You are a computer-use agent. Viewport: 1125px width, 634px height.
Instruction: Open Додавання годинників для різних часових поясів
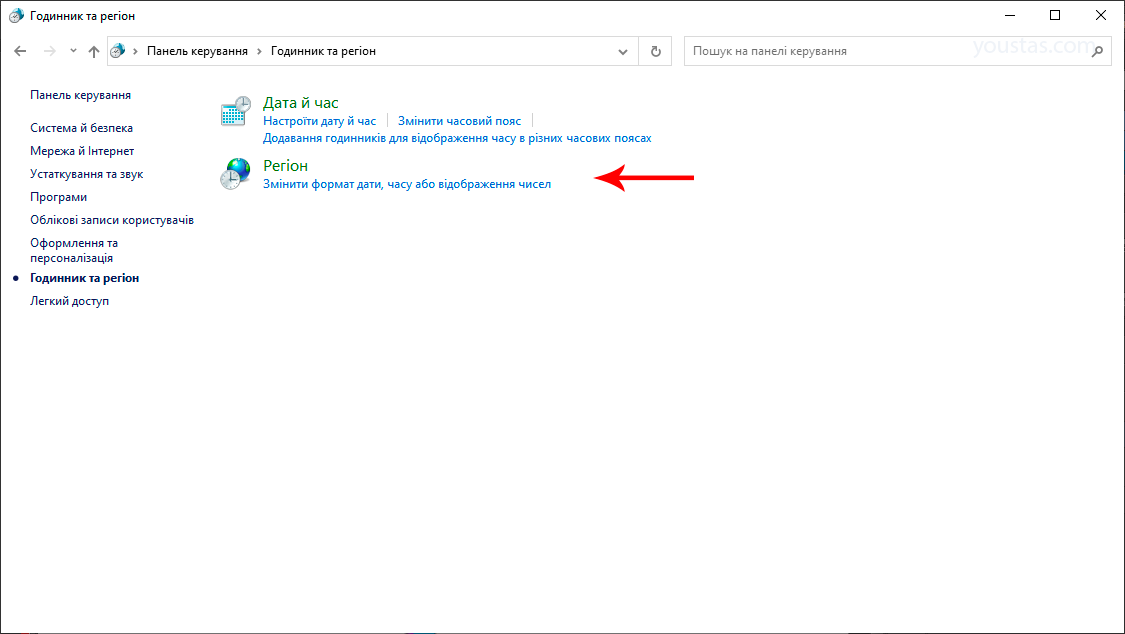457,138
